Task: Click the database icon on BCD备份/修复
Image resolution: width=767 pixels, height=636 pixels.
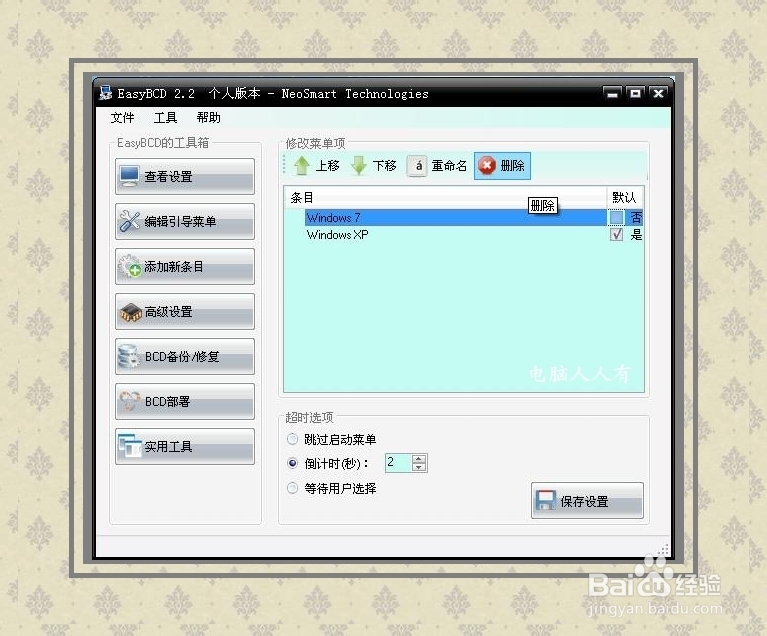Action: 129,356
